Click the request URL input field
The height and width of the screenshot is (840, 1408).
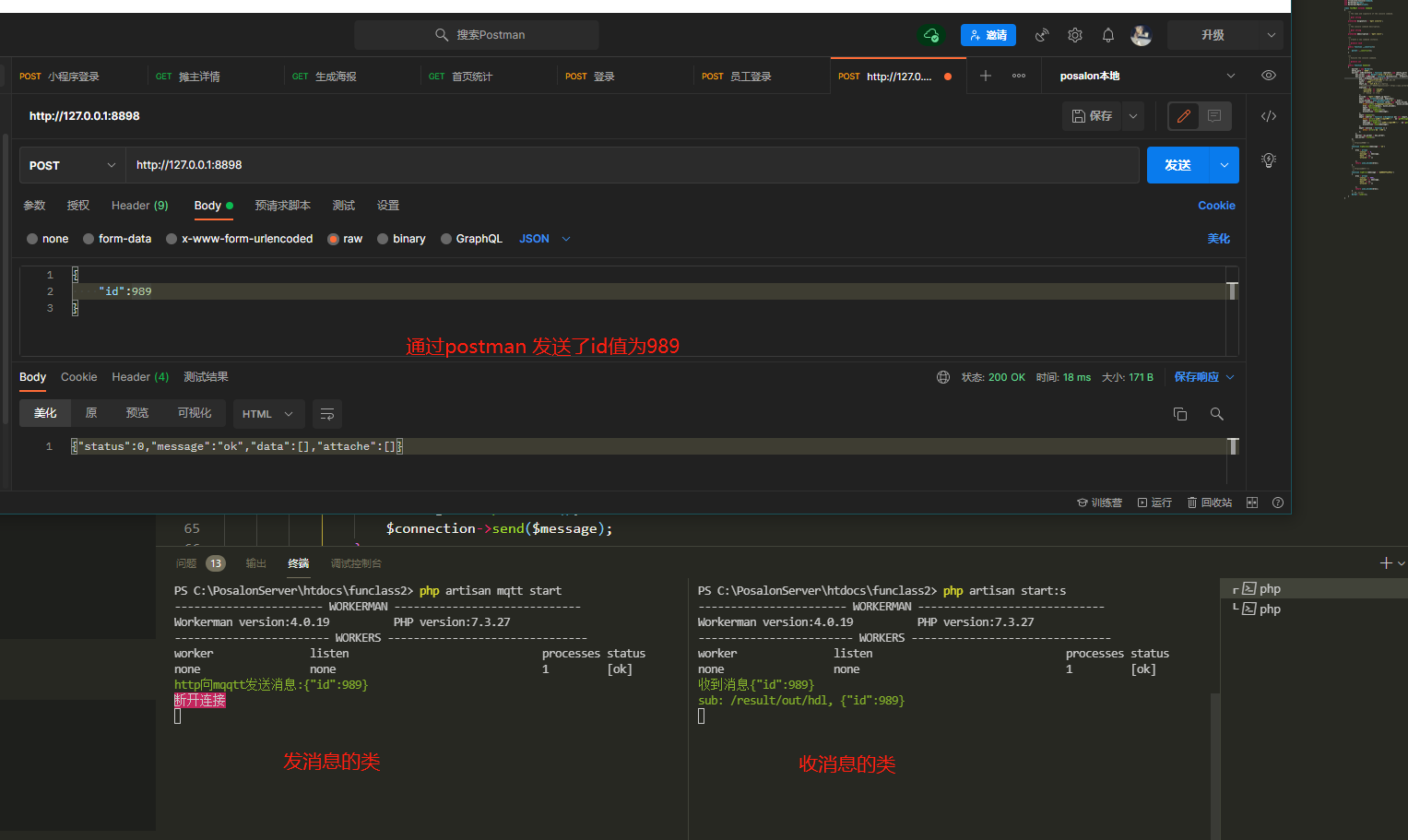click(632, 165)
